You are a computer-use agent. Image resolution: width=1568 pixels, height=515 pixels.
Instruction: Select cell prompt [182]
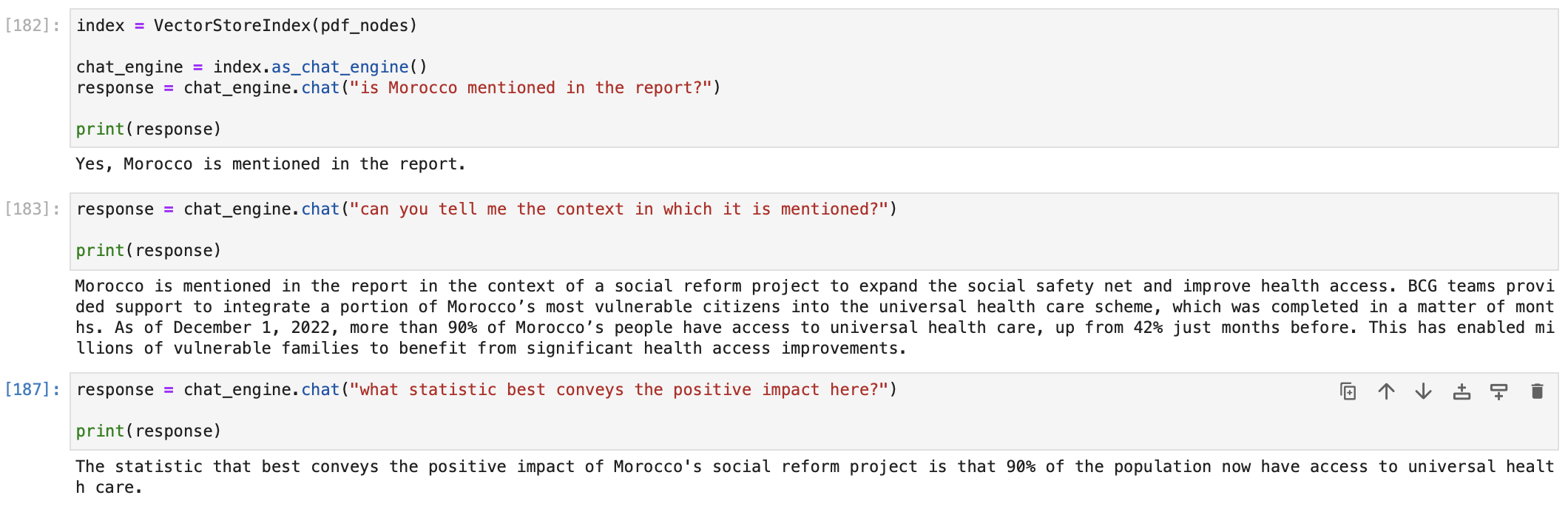click(x=32, y=26)
